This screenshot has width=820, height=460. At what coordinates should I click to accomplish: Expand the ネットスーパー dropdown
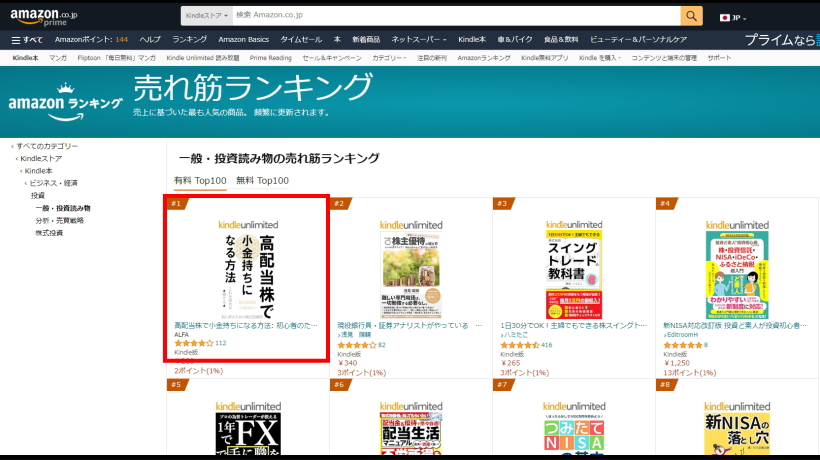(x=419, y=40)
